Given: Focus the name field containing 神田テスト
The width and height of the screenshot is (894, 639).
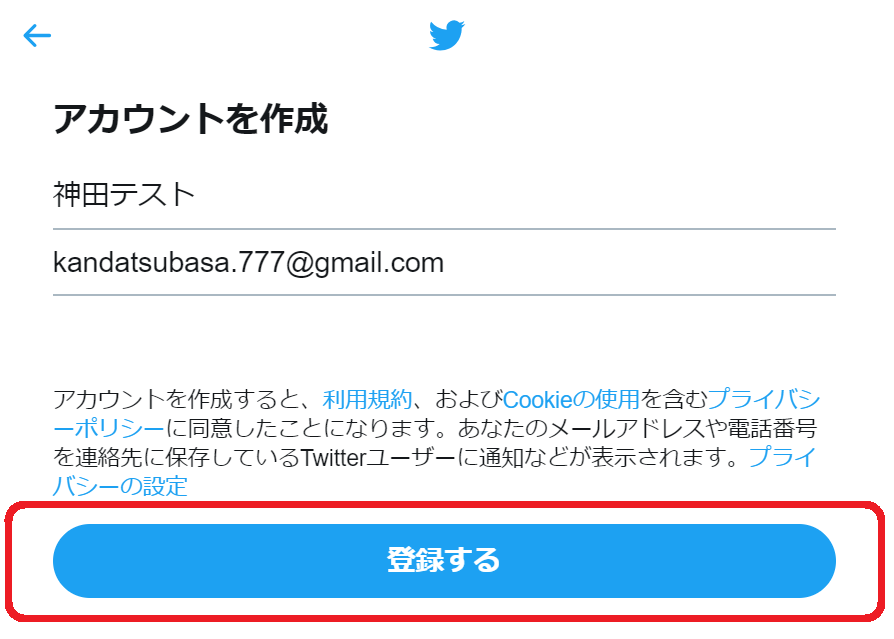Looking at the screenshot, I should tap(444, 195).
